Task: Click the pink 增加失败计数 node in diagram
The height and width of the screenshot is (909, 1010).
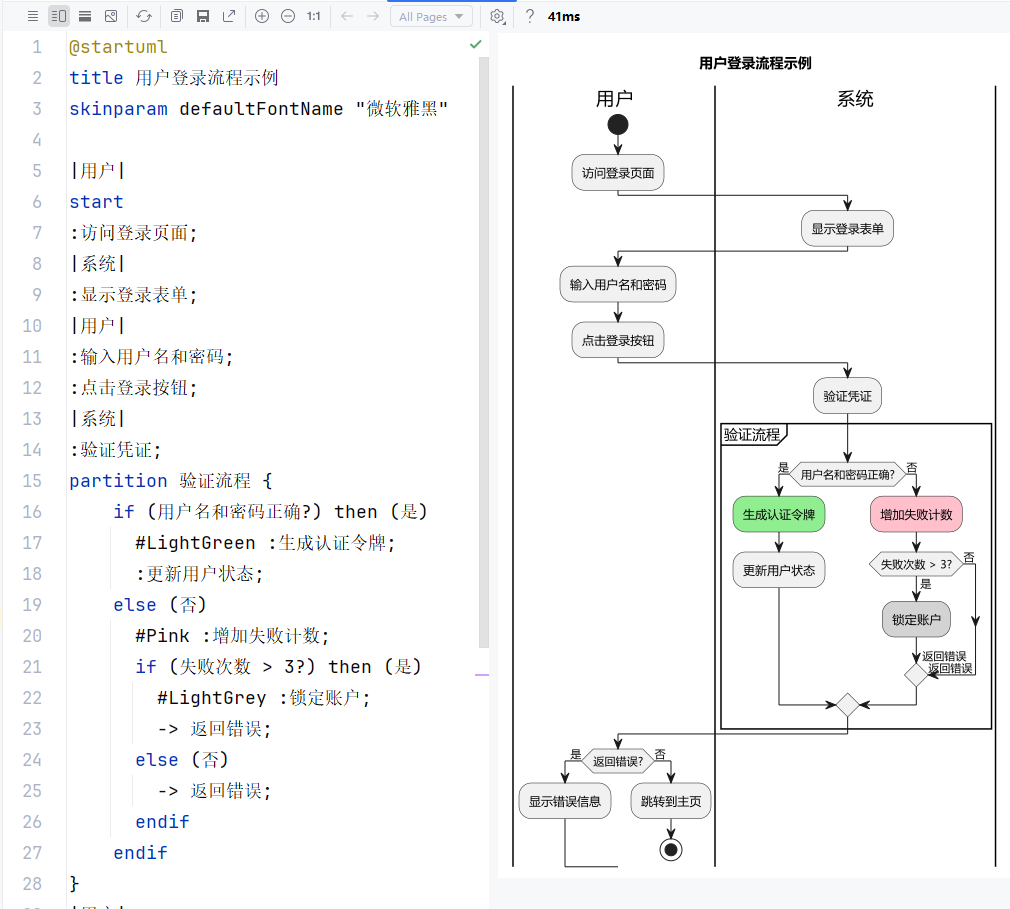Action: (x=916, y=516)
